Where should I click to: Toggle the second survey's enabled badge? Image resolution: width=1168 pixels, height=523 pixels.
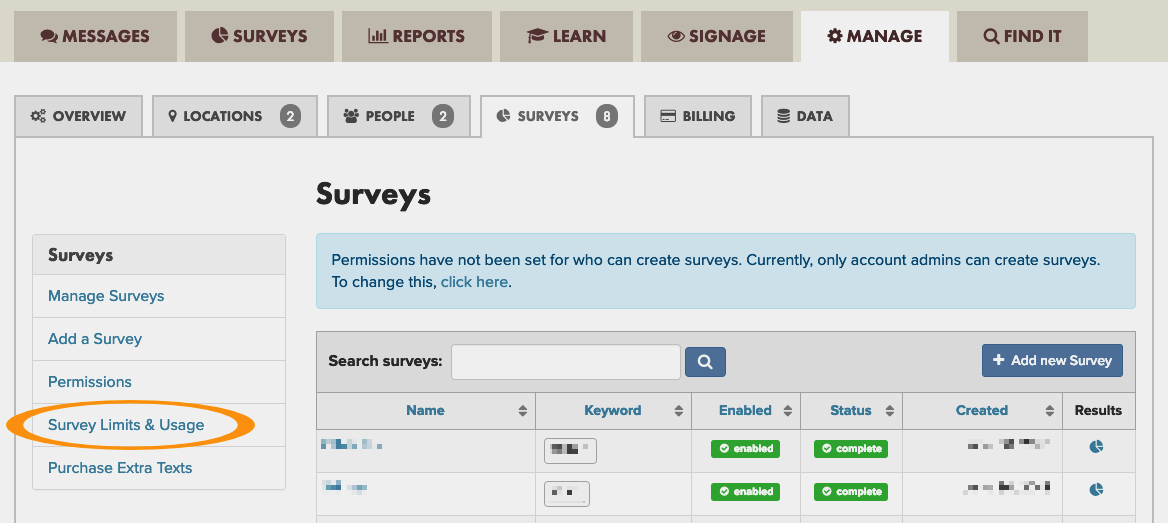tap(745, 492)
